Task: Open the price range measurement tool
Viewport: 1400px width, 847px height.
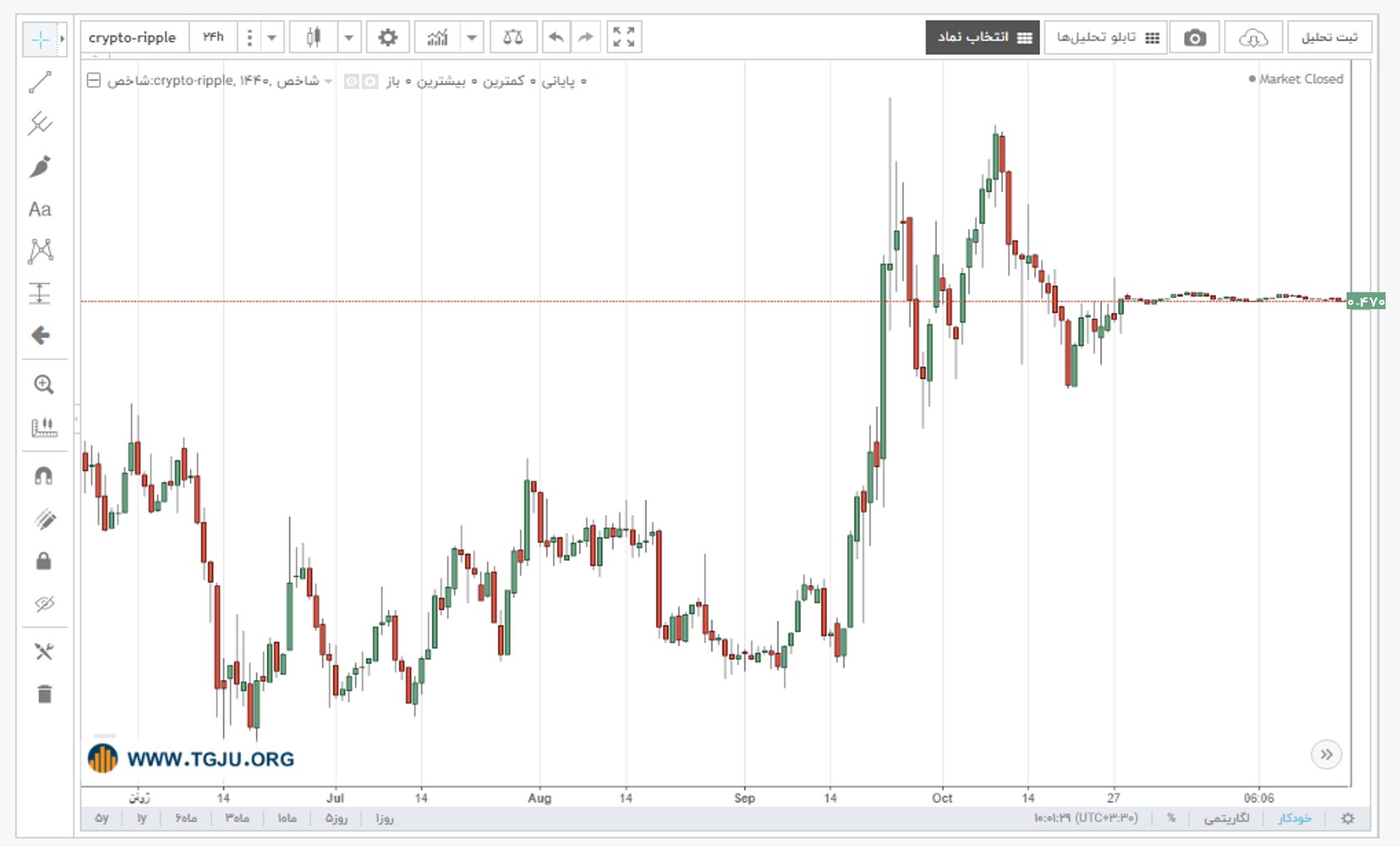Action: click(x=40, y=293)
